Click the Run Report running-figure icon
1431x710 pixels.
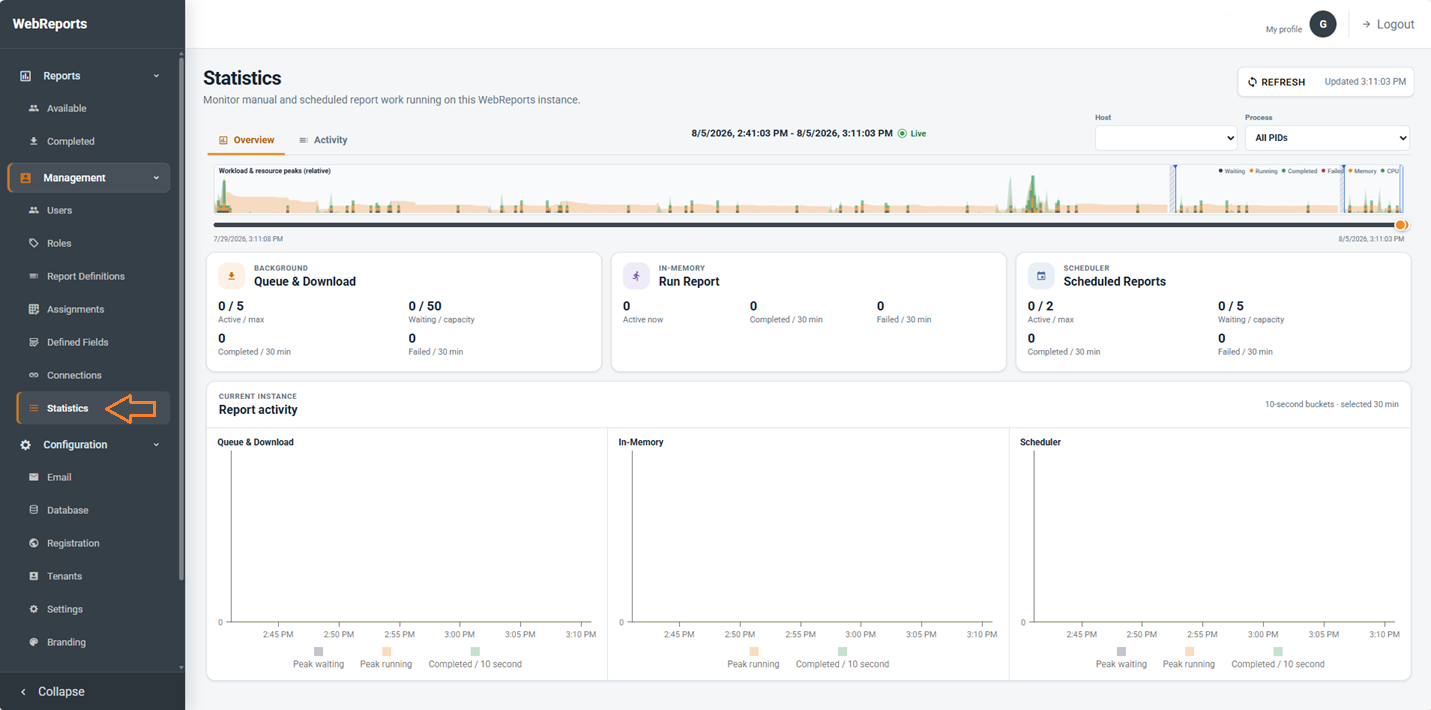(636, 276)
